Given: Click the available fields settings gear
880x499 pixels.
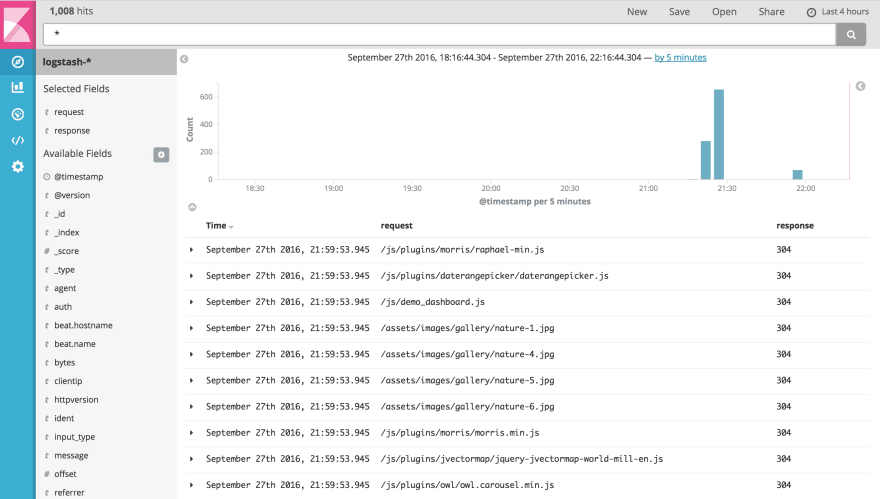Looking at the screenshot, I should (x=161, y=154).
